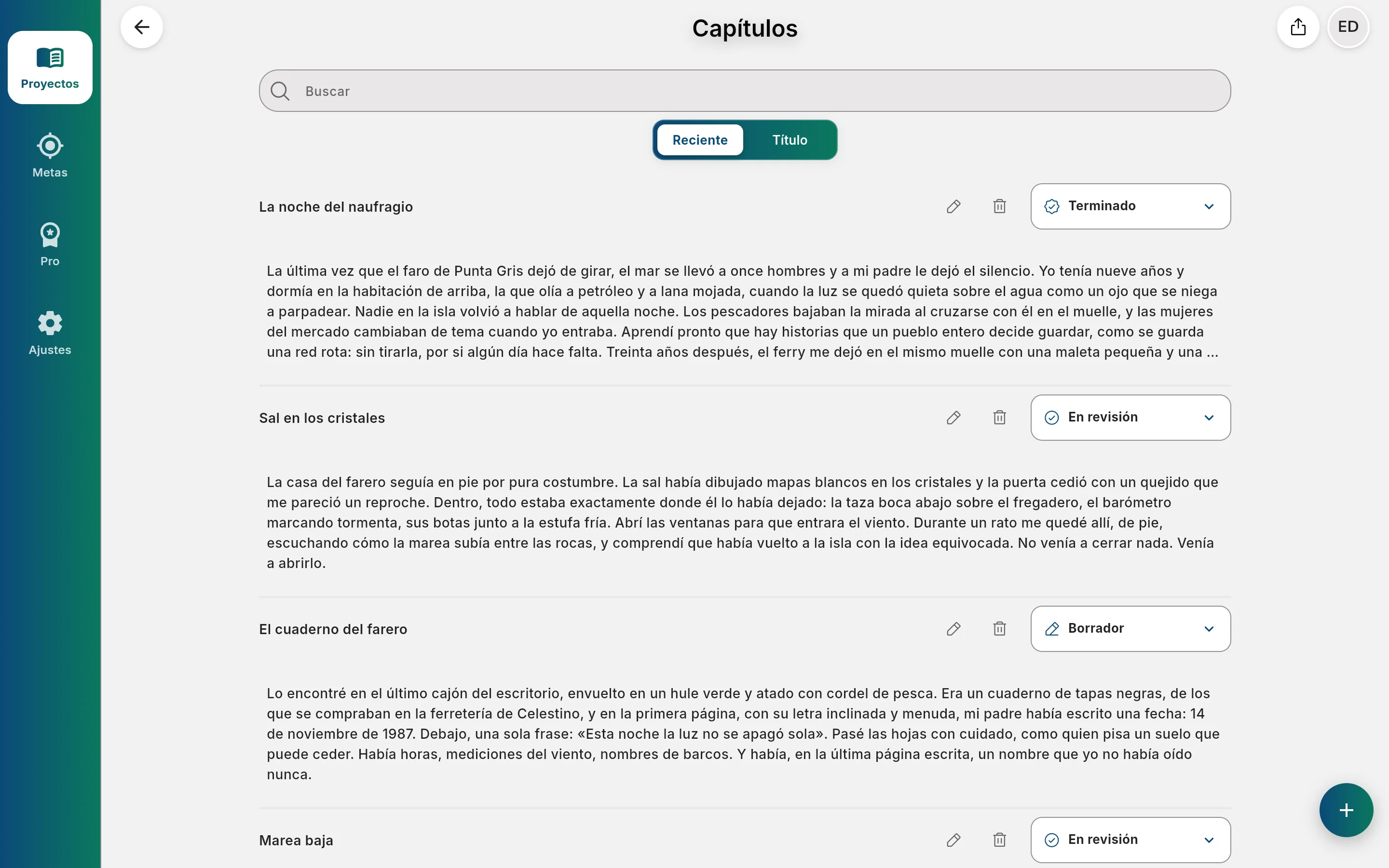Open Terminado status dropdown for La noche del naufragio

pyautogui.click(x=1130, y=207)
